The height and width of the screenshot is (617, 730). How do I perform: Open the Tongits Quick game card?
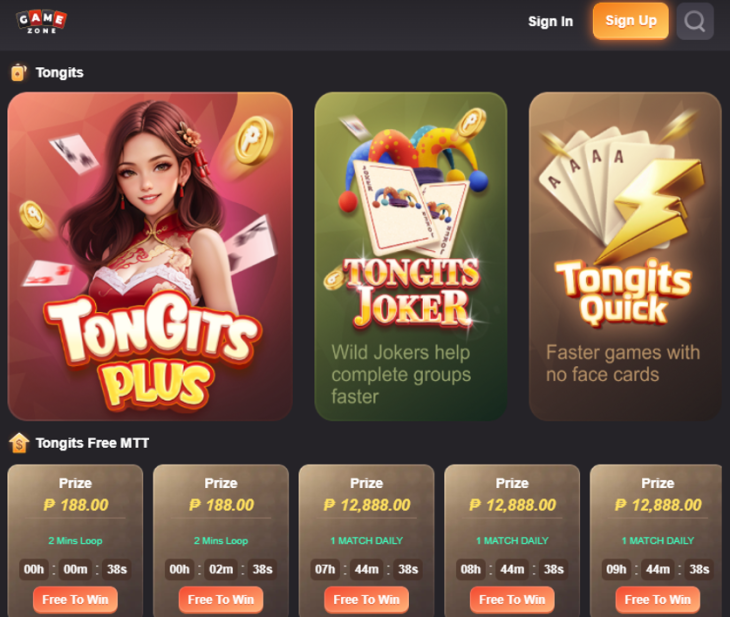click(625, 256)
